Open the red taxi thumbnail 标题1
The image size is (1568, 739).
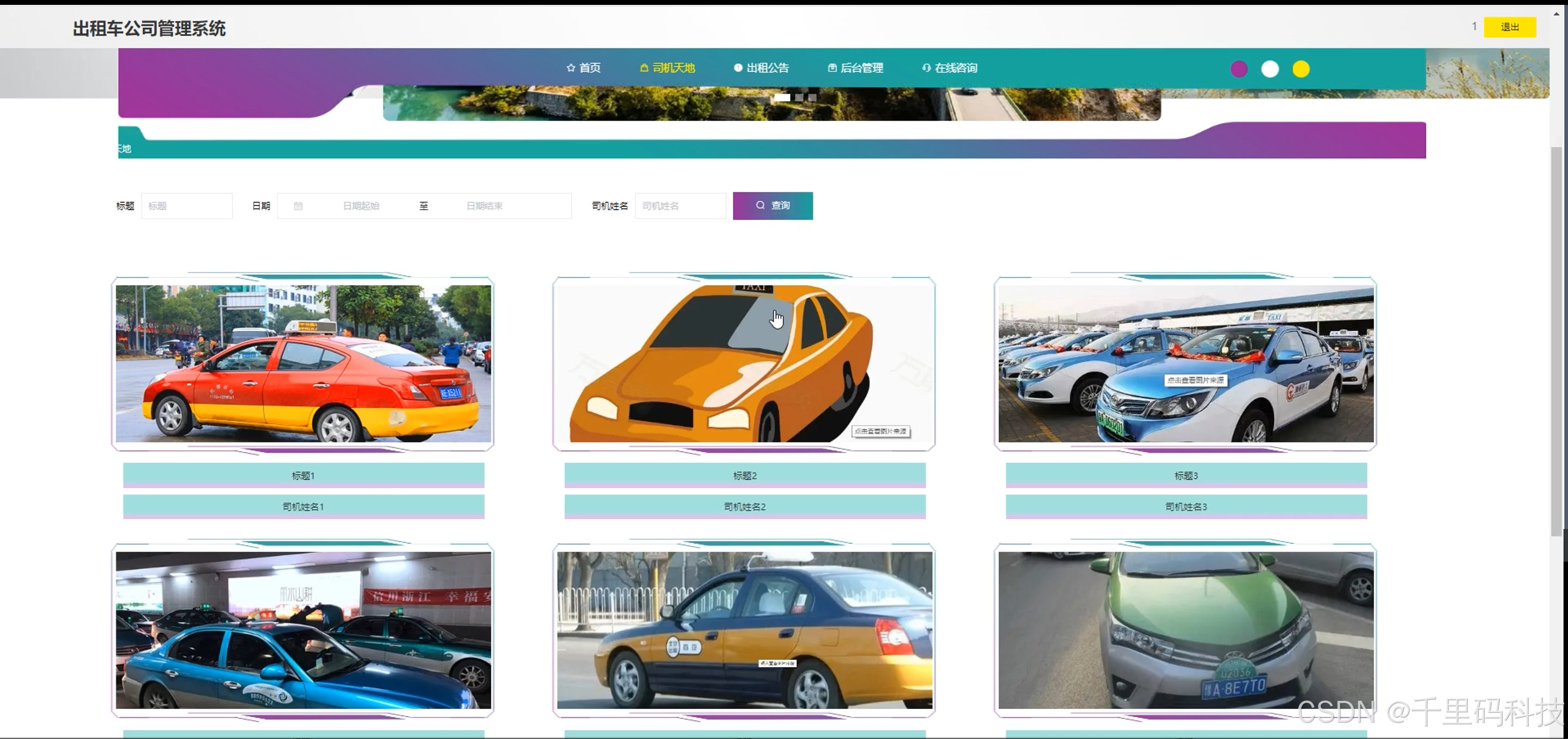pos(303,364)
